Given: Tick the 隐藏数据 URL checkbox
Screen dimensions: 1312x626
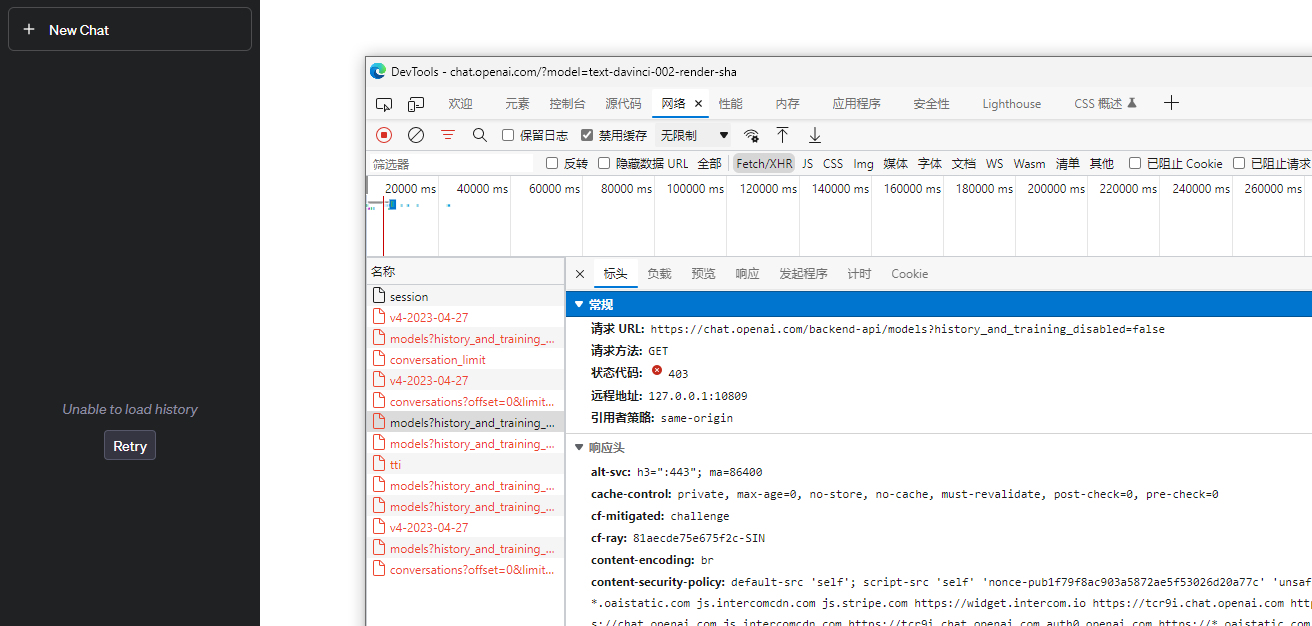Looking at the screenshot, I should [x=604, y=163].
